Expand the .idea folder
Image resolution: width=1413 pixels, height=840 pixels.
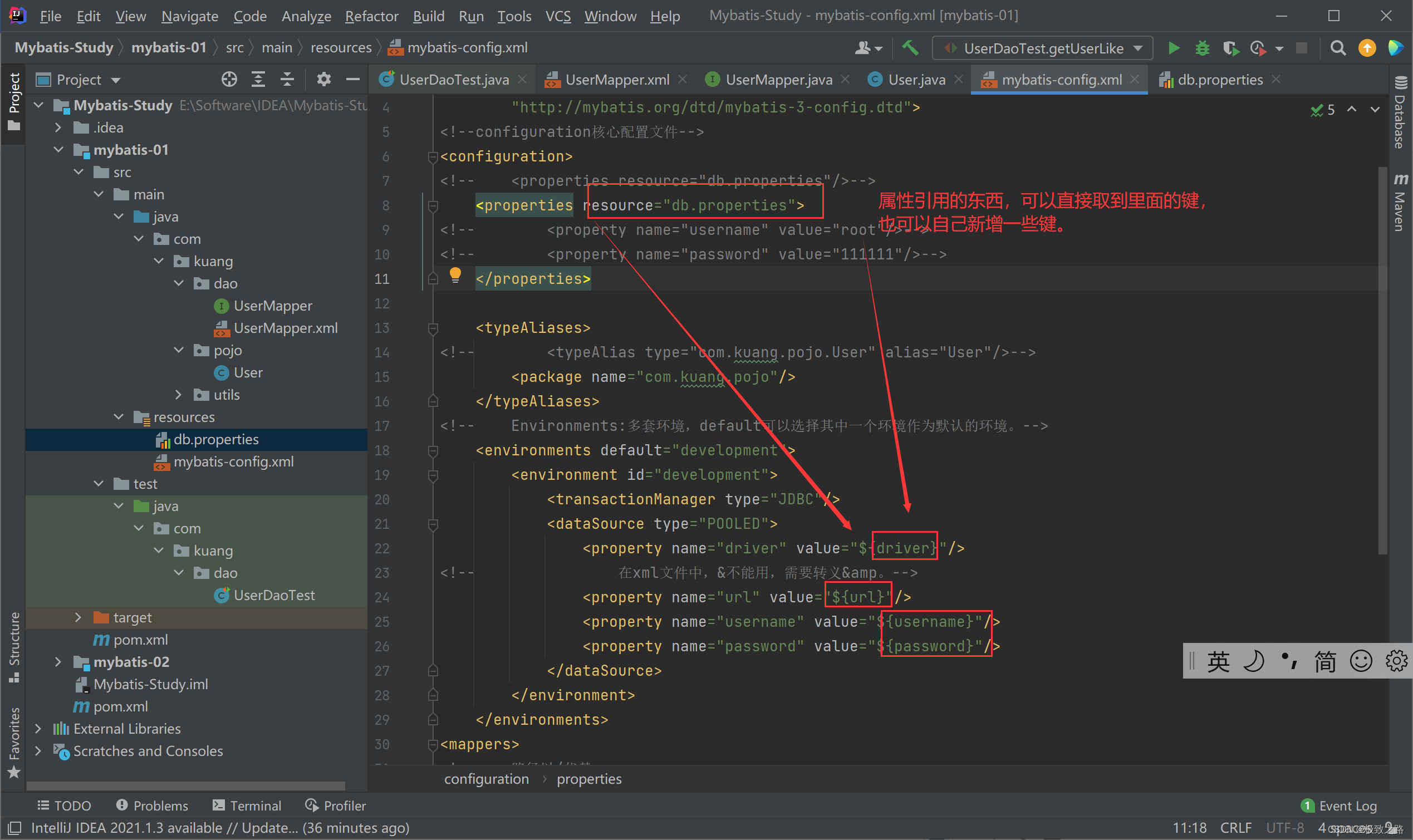point(58,128)
